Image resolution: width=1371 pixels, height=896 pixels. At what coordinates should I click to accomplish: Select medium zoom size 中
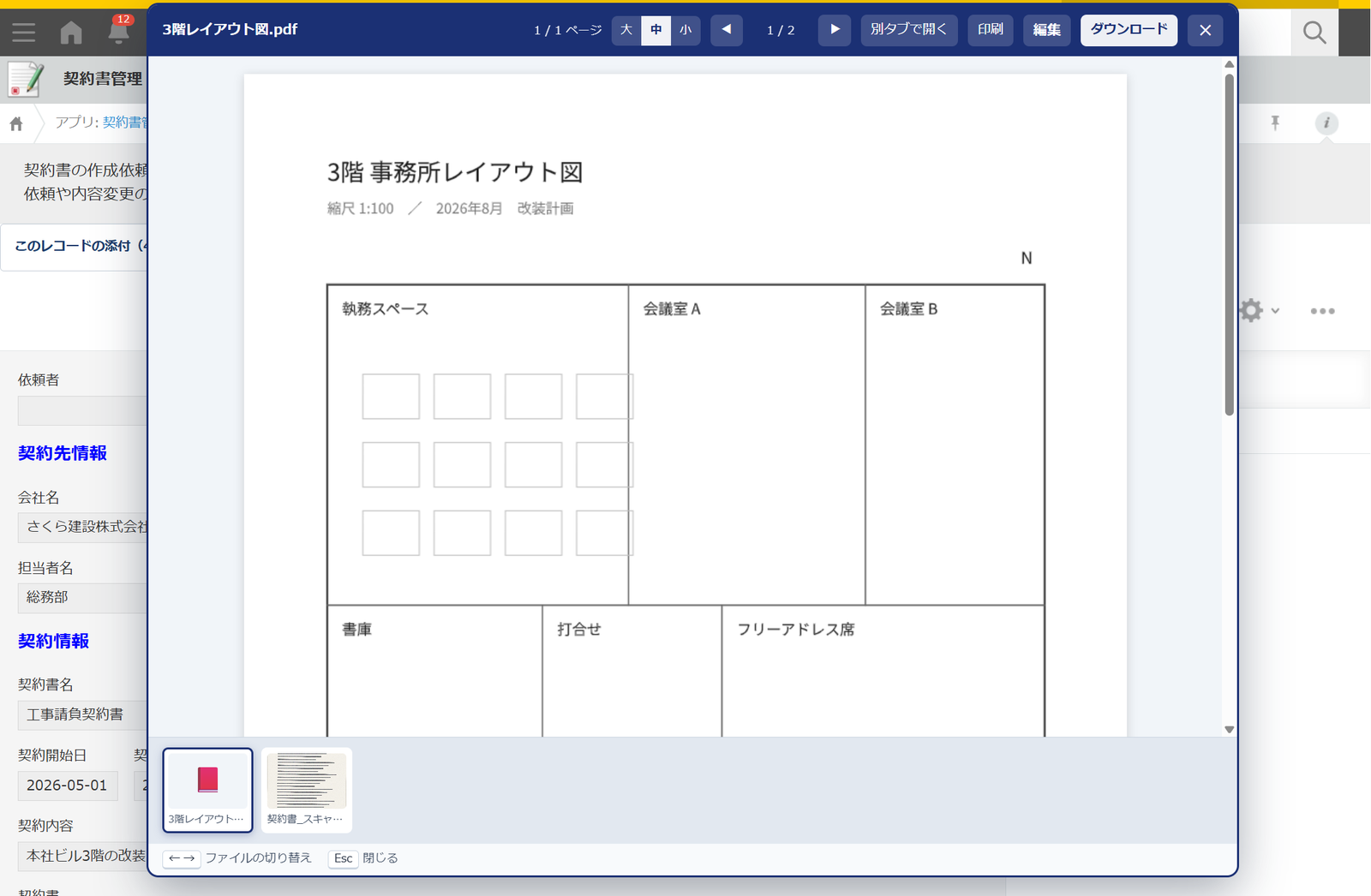pos(656,30)
